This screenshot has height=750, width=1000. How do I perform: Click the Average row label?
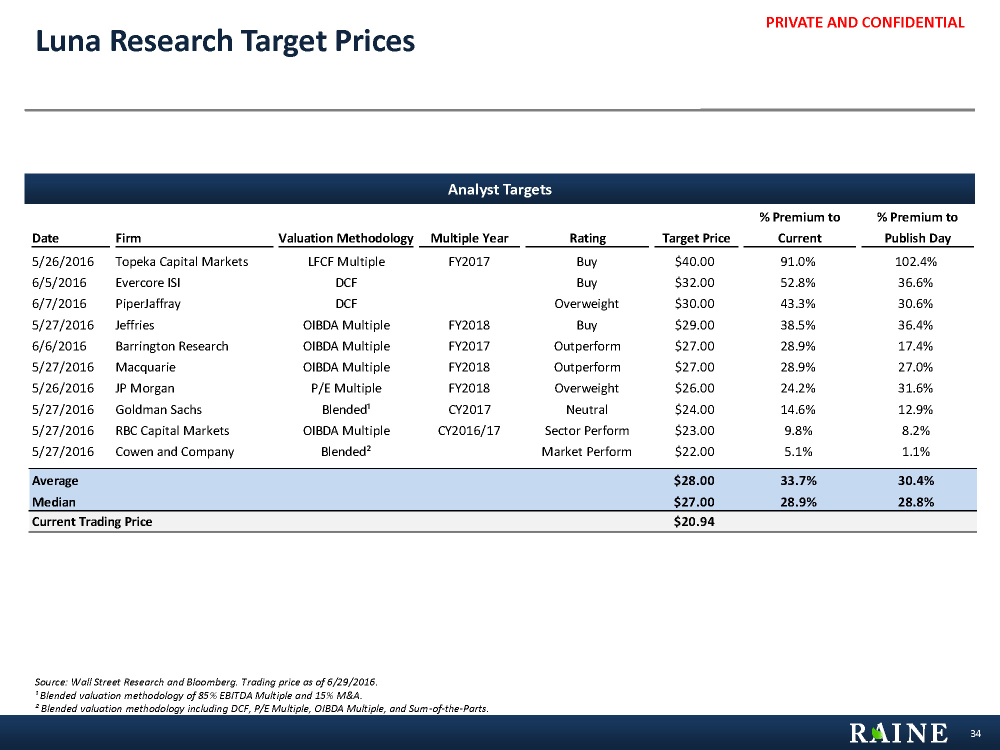pos(55,481)
